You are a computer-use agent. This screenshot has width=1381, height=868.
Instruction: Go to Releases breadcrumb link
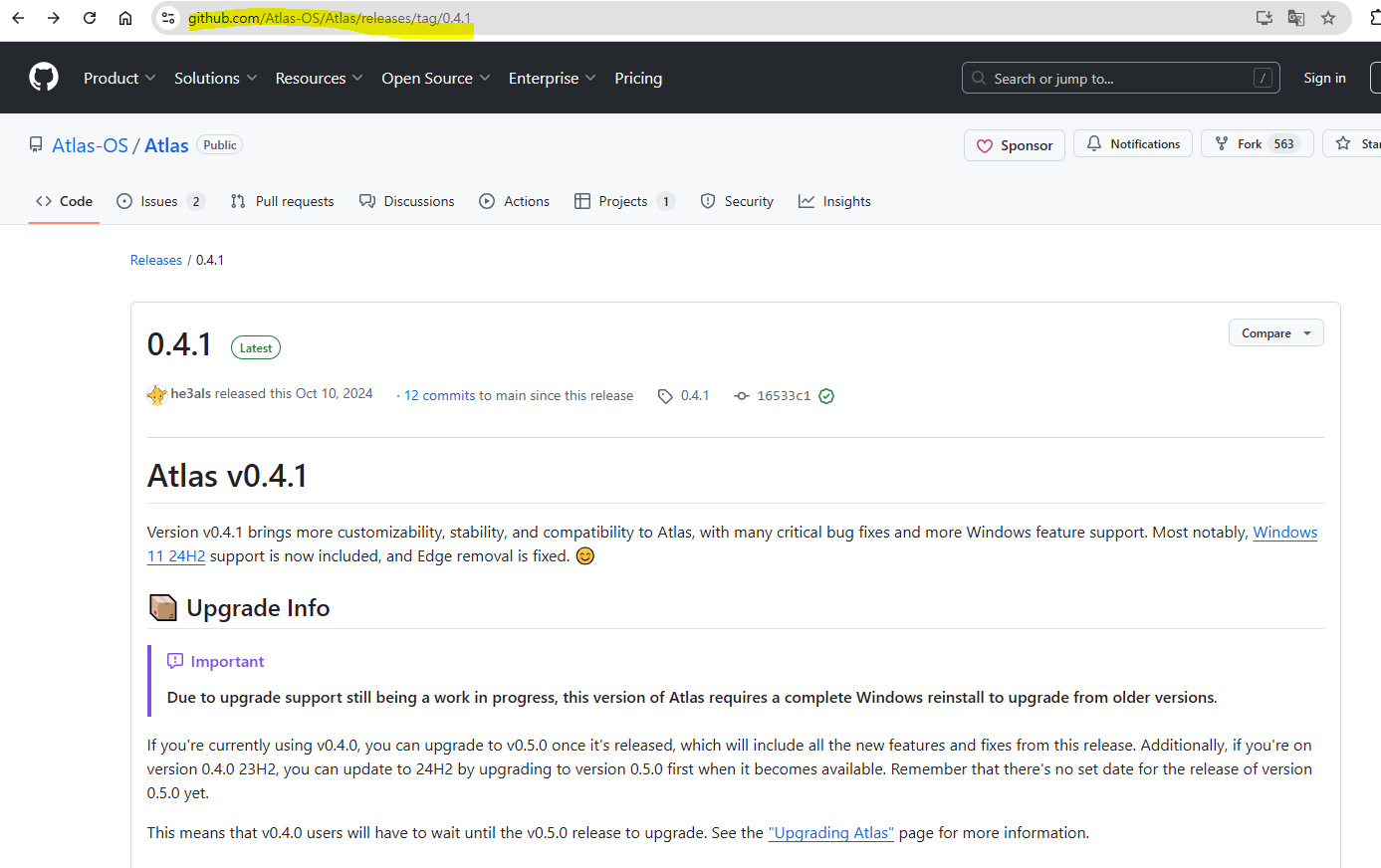point(156,260)
